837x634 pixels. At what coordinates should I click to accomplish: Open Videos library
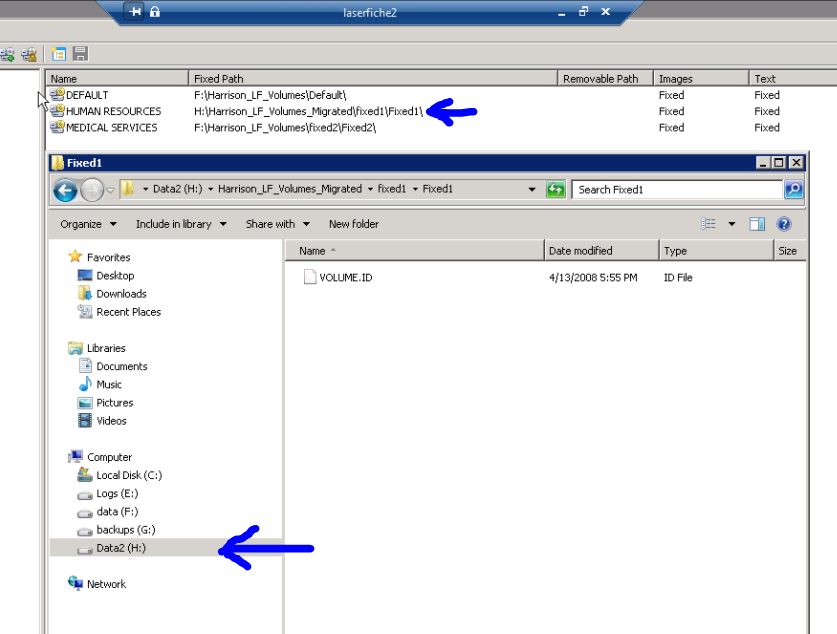click(111, 421)
